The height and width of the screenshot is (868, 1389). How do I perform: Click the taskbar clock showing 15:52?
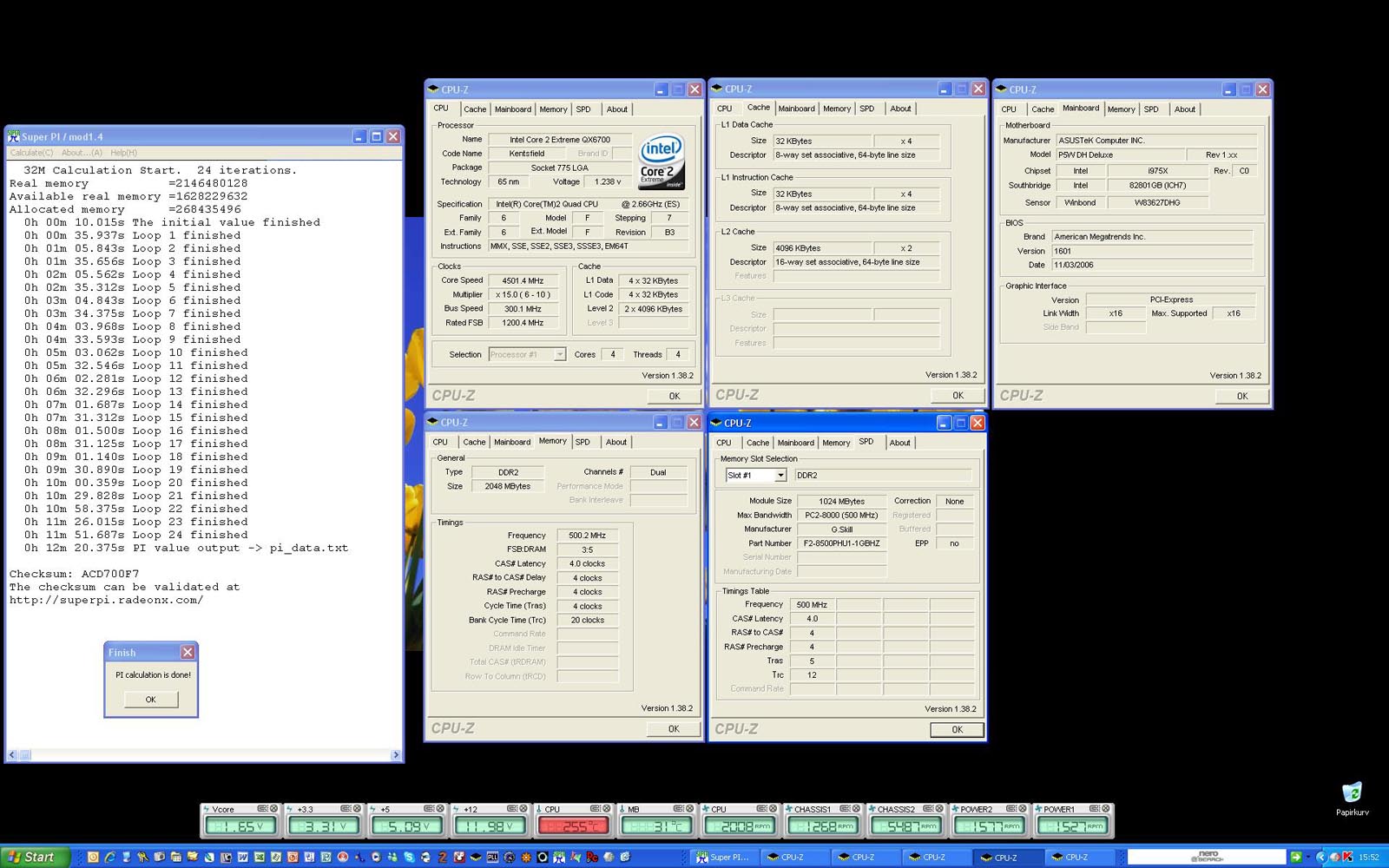click(1369, 858)
